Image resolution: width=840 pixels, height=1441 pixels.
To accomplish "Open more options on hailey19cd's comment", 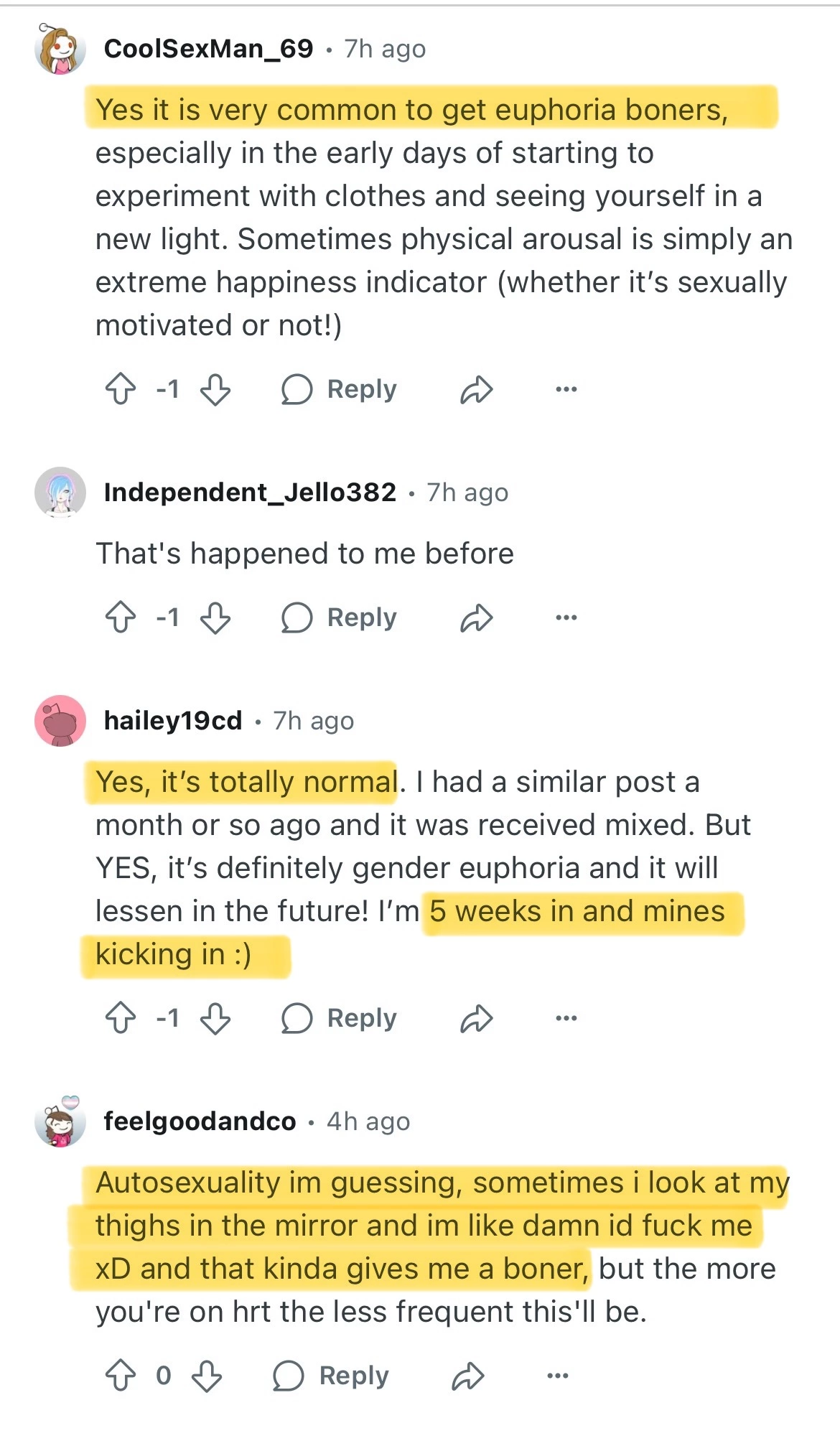I will click(x=566, y=1018).
